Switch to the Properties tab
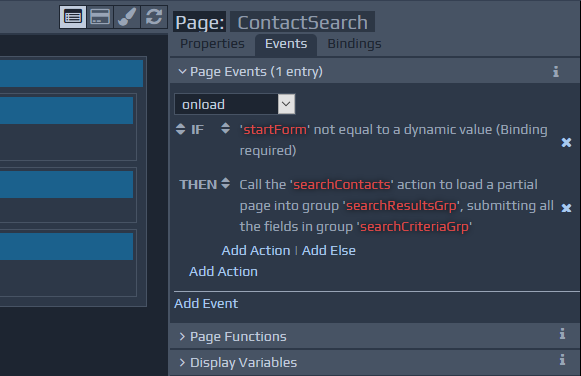This screenshot has width=581, height=376. 212,44
